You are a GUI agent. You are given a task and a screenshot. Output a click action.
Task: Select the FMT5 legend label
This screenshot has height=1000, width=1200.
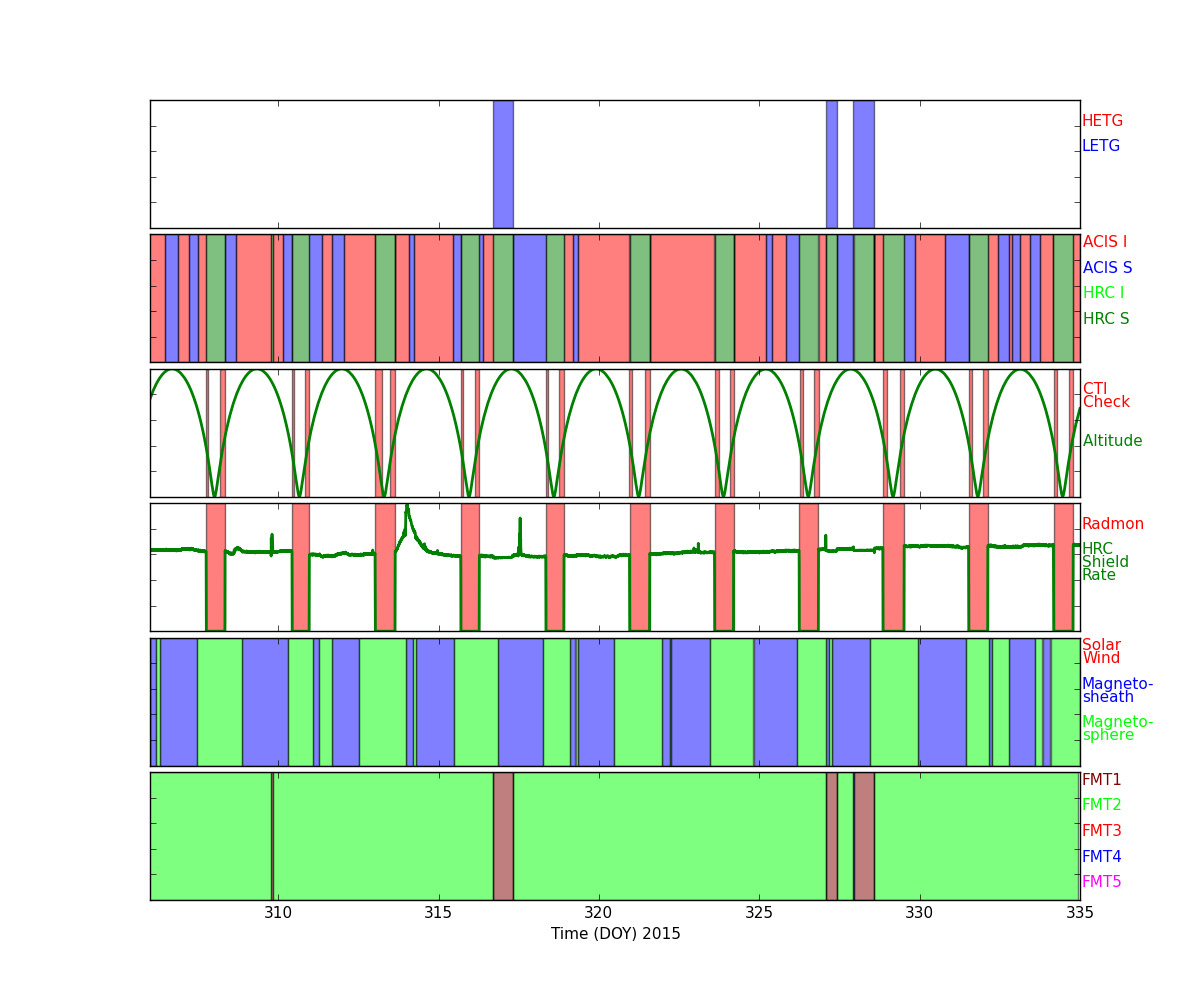point(1101,882)
